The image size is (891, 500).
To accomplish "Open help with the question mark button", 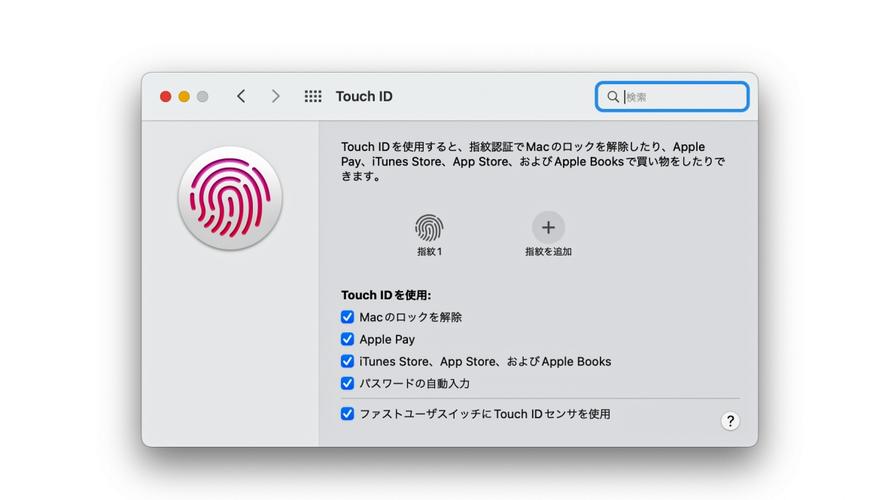I will pyautogui.click(x=730, y=421).
